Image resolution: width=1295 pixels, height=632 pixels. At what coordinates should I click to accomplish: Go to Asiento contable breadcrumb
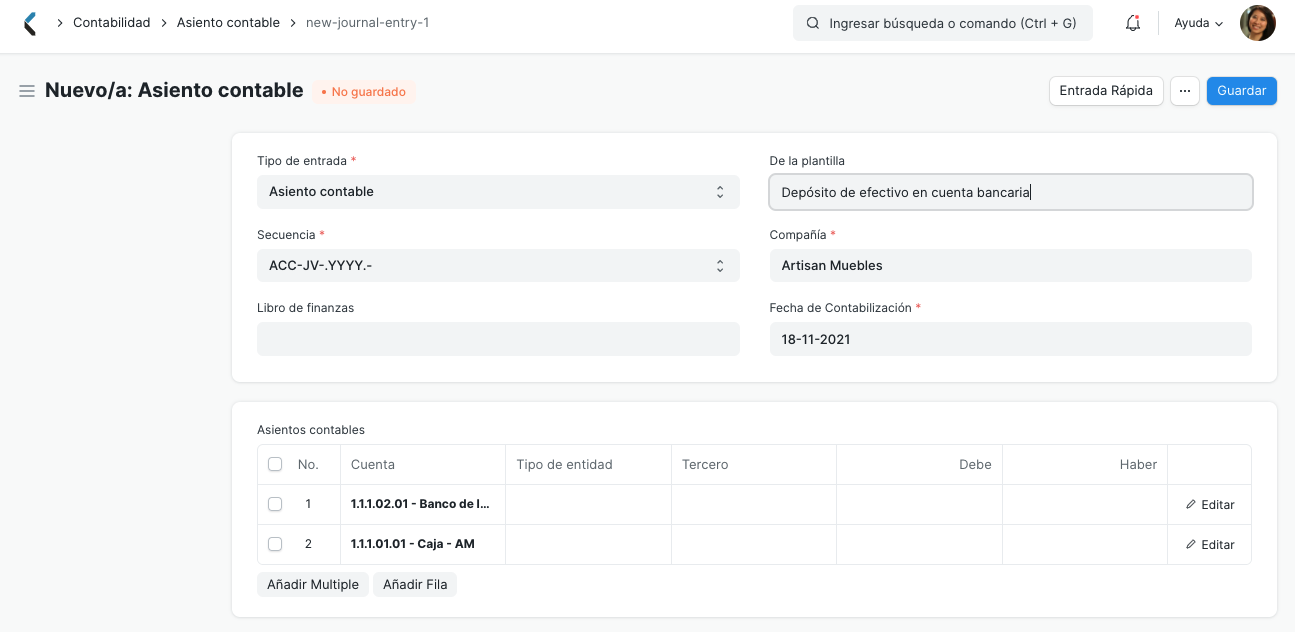228,22
